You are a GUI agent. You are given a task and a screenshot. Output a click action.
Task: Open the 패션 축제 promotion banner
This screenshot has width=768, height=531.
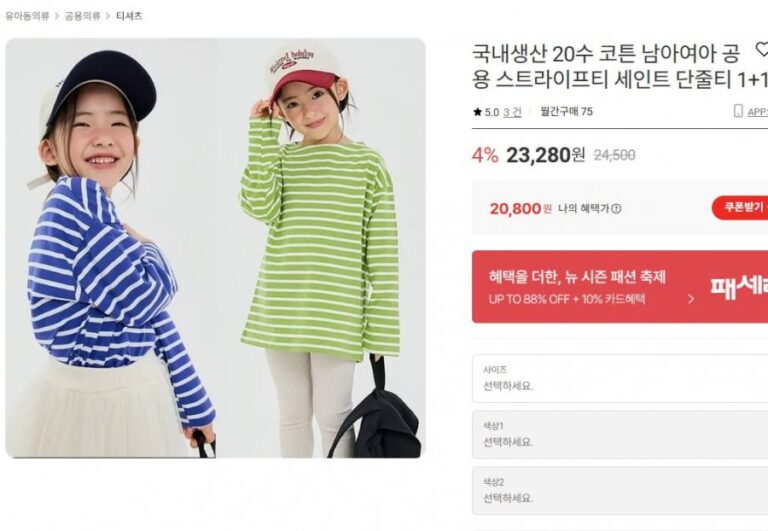[620, 287]
